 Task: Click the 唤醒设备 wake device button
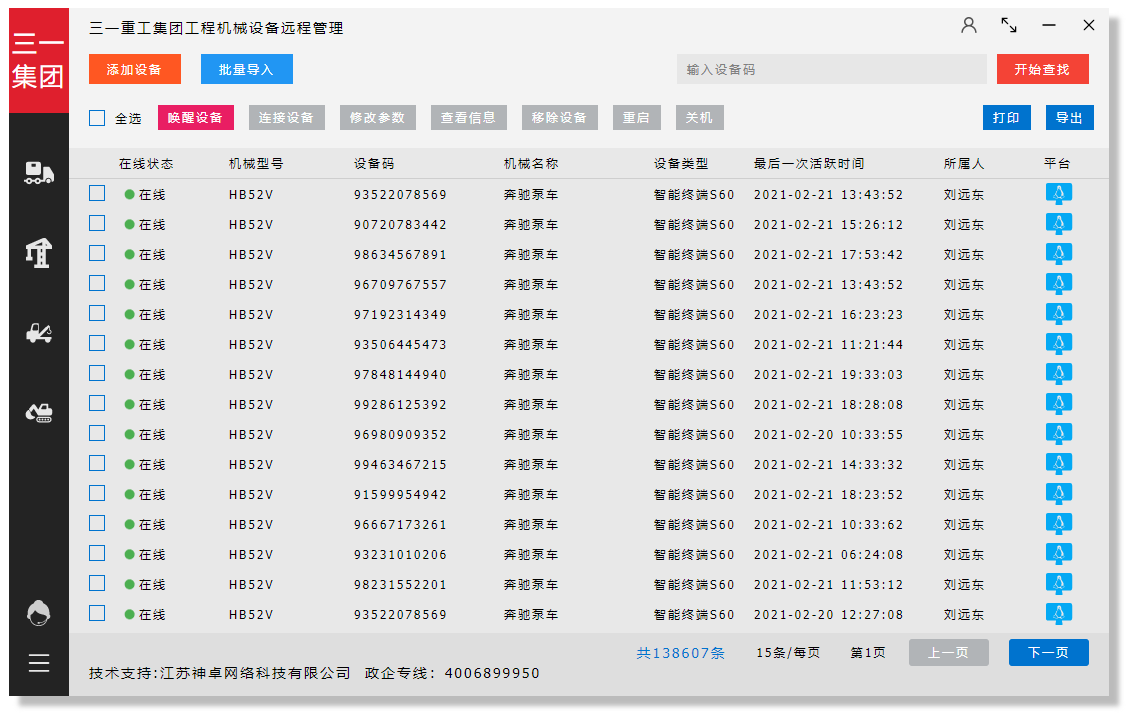click(x=196, y=117)
